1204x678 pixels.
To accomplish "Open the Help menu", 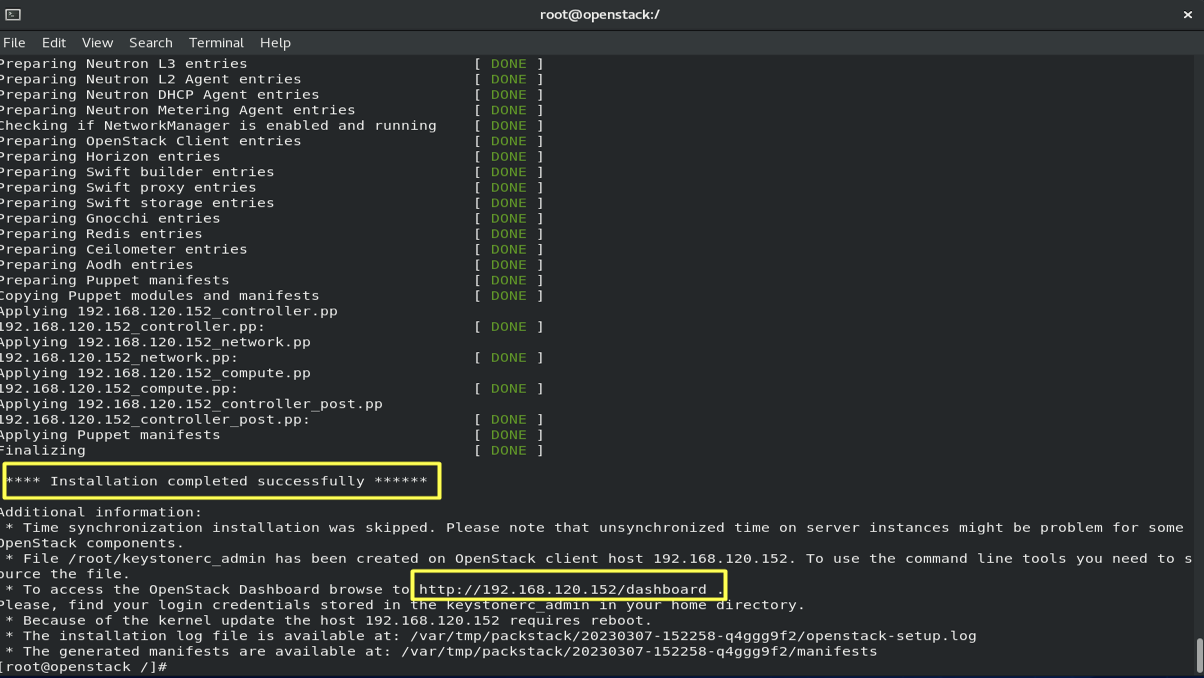I will [x=275, y=43].
